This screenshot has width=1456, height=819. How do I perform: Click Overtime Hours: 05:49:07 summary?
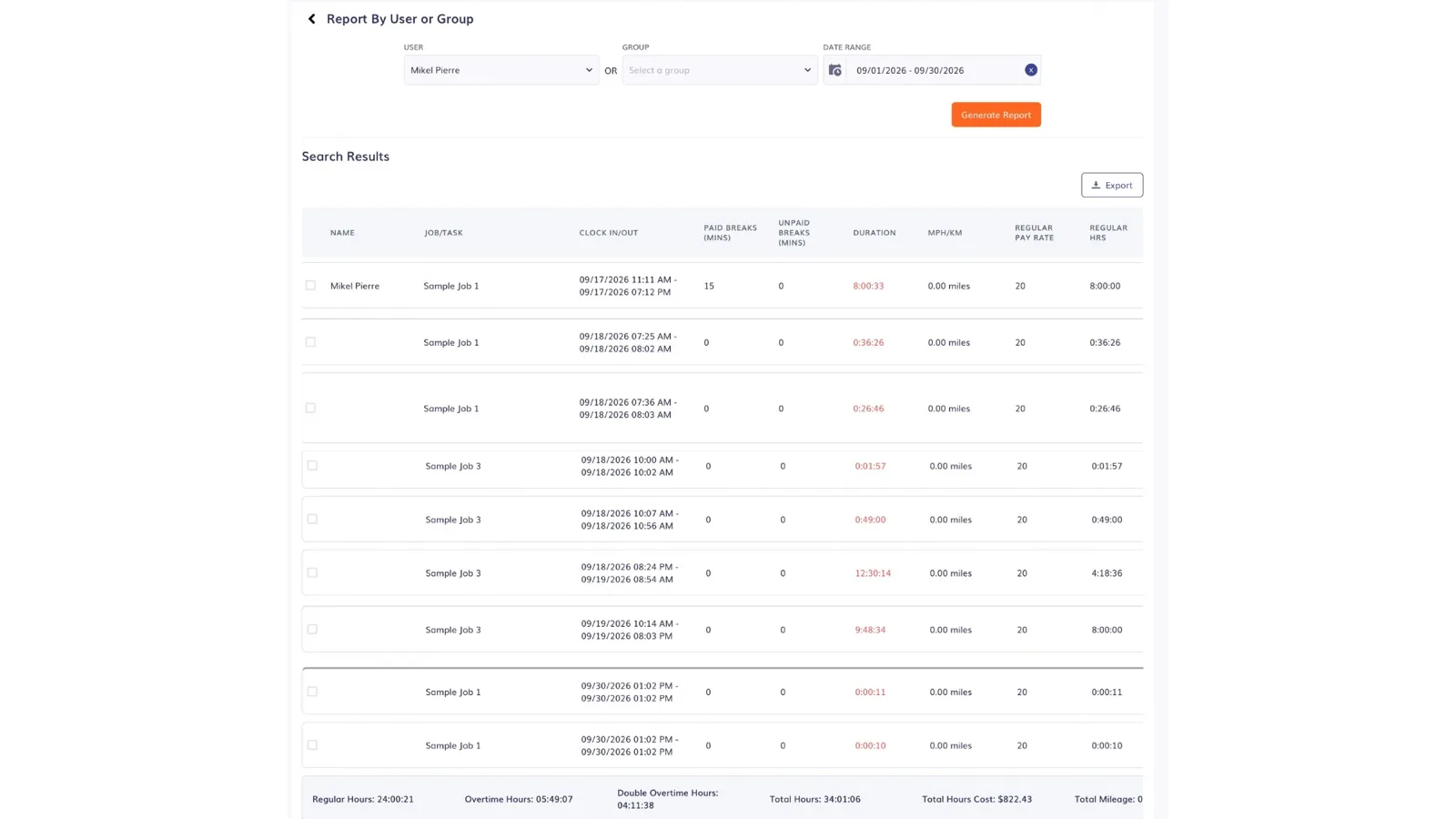(x=519, y=799)
